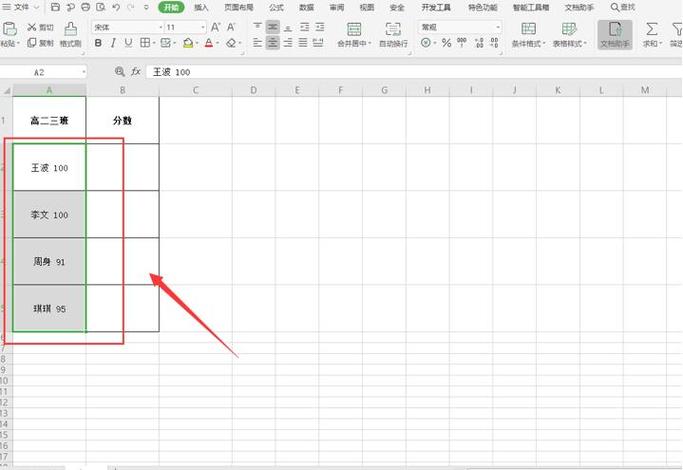
Task: Expand the quick access toolbar customize arrow
Action: pos(146,7)
